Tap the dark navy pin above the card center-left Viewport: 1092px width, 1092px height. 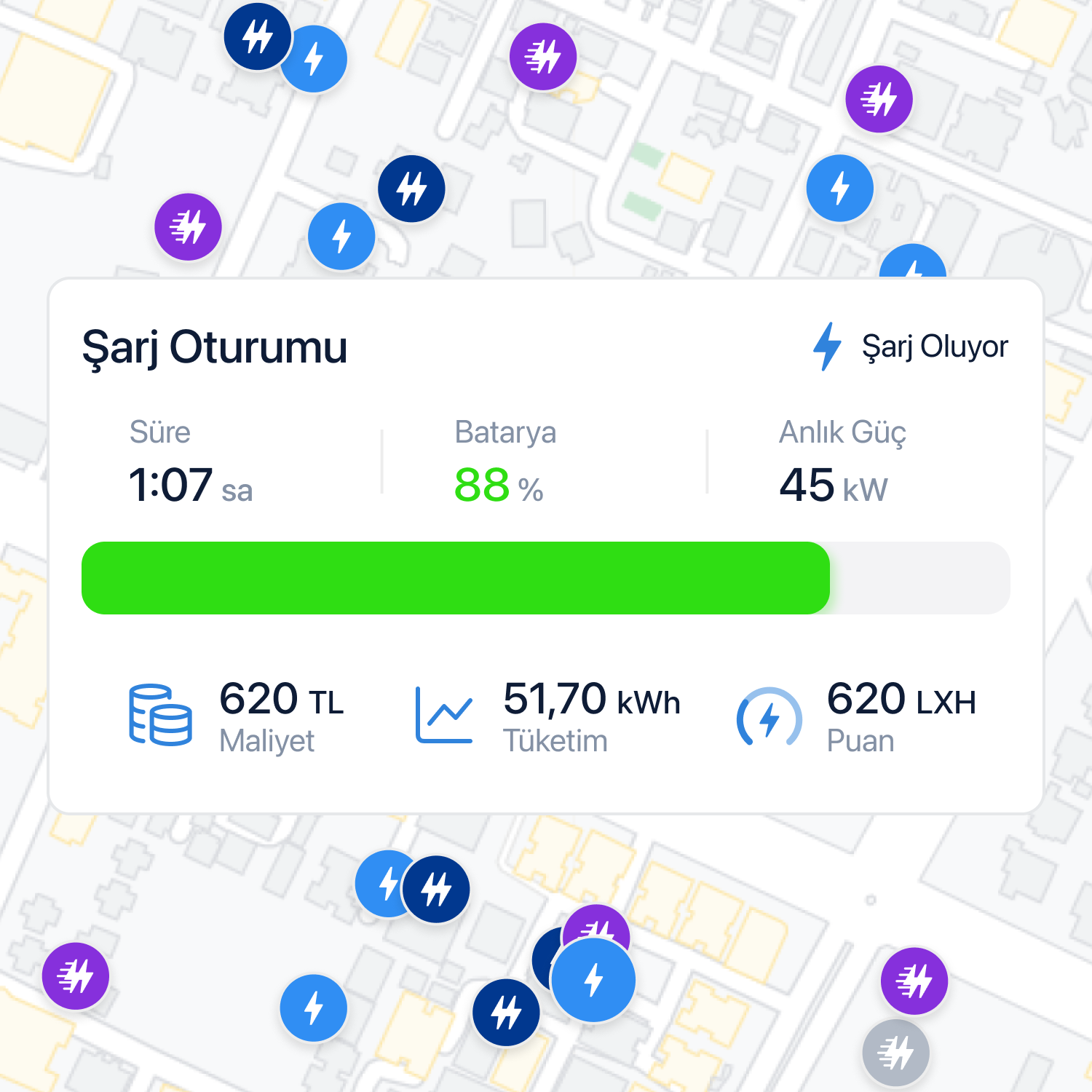point(411,189)
